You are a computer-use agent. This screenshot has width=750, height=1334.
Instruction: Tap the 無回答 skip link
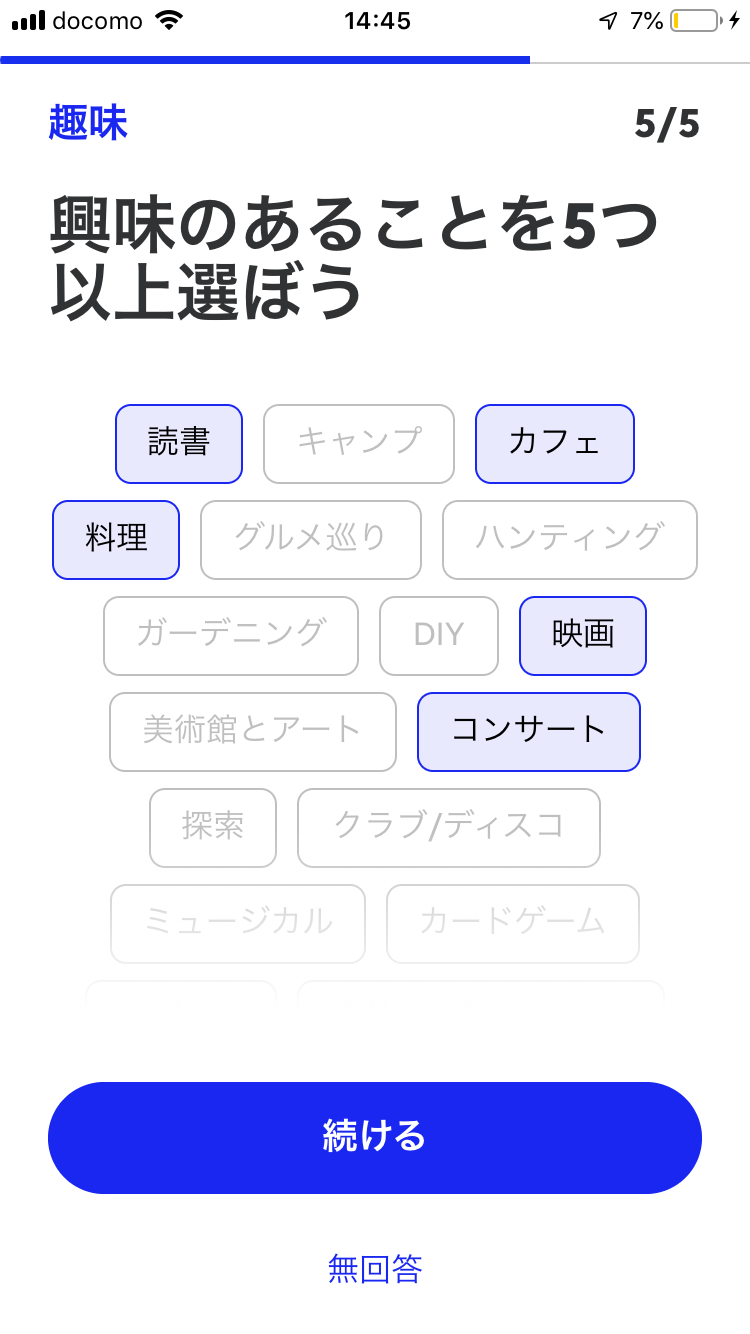point(375,1268)
